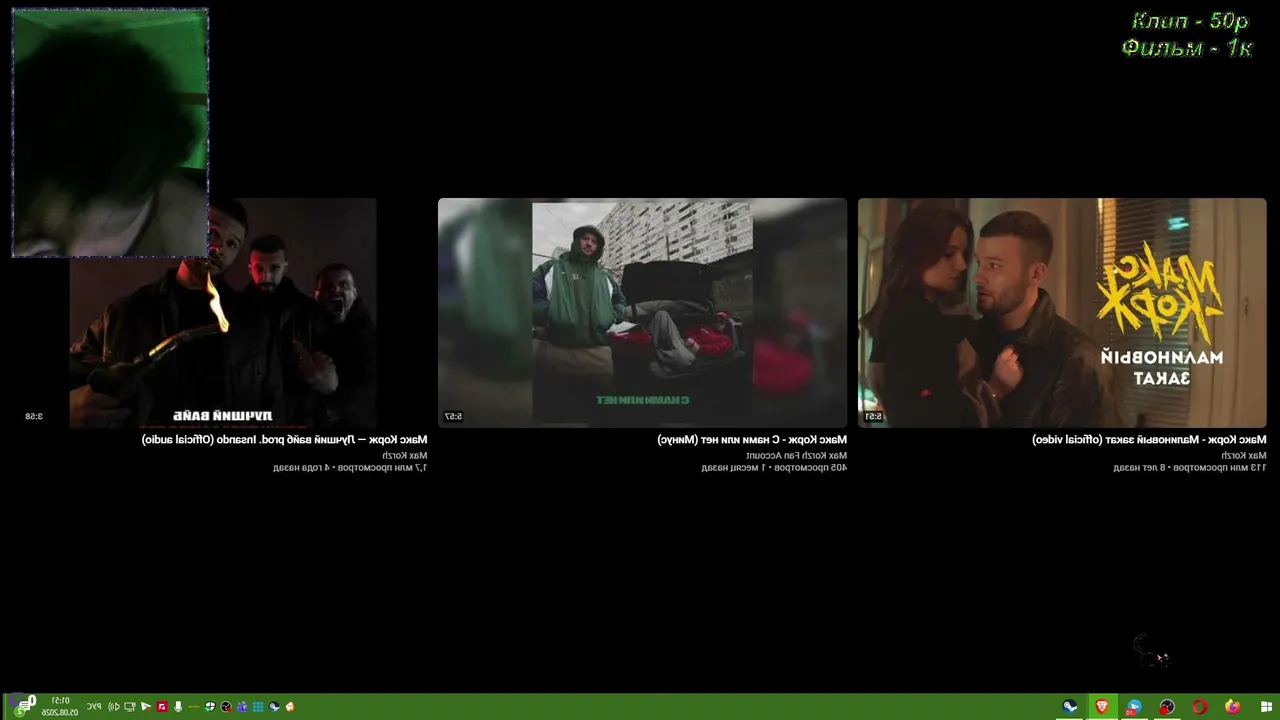Launch Firefox from the taskbar
Screen dimensions: 1280x720
click(1233, 707)
